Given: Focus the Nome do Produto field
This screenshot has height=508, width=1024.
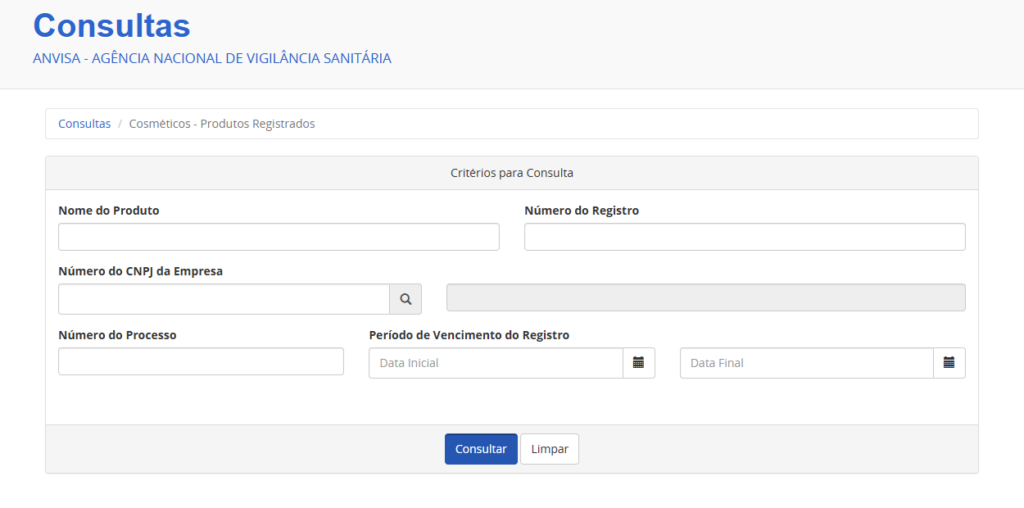Looking at the screenshot, I should [x=278, y=237].
